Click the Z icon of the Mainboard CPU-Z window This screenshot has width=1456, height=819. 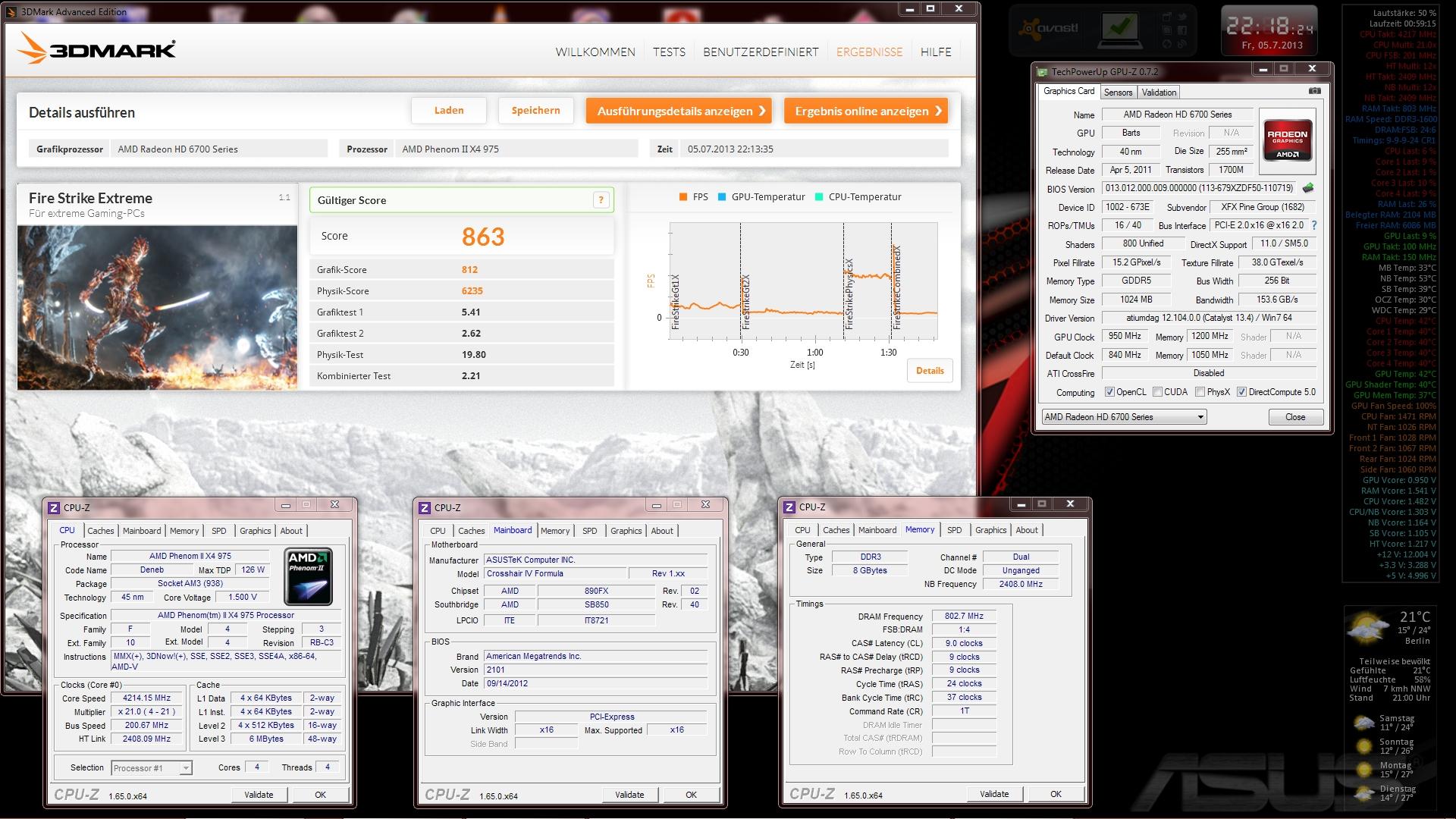pos(425,508)
